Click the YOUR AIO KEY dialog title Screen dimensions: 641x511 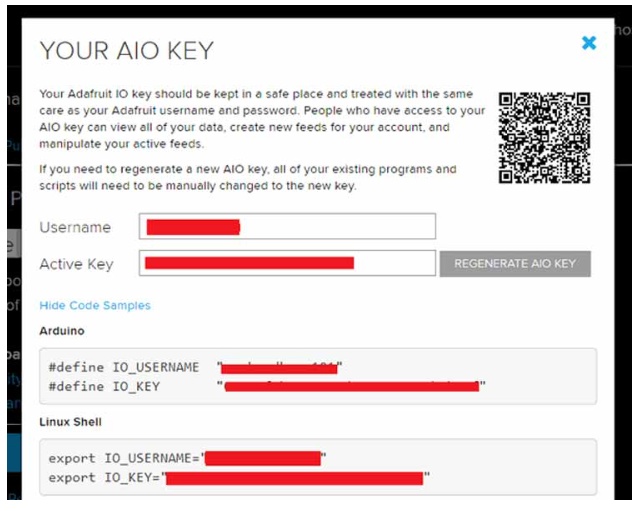click(126, 50)
